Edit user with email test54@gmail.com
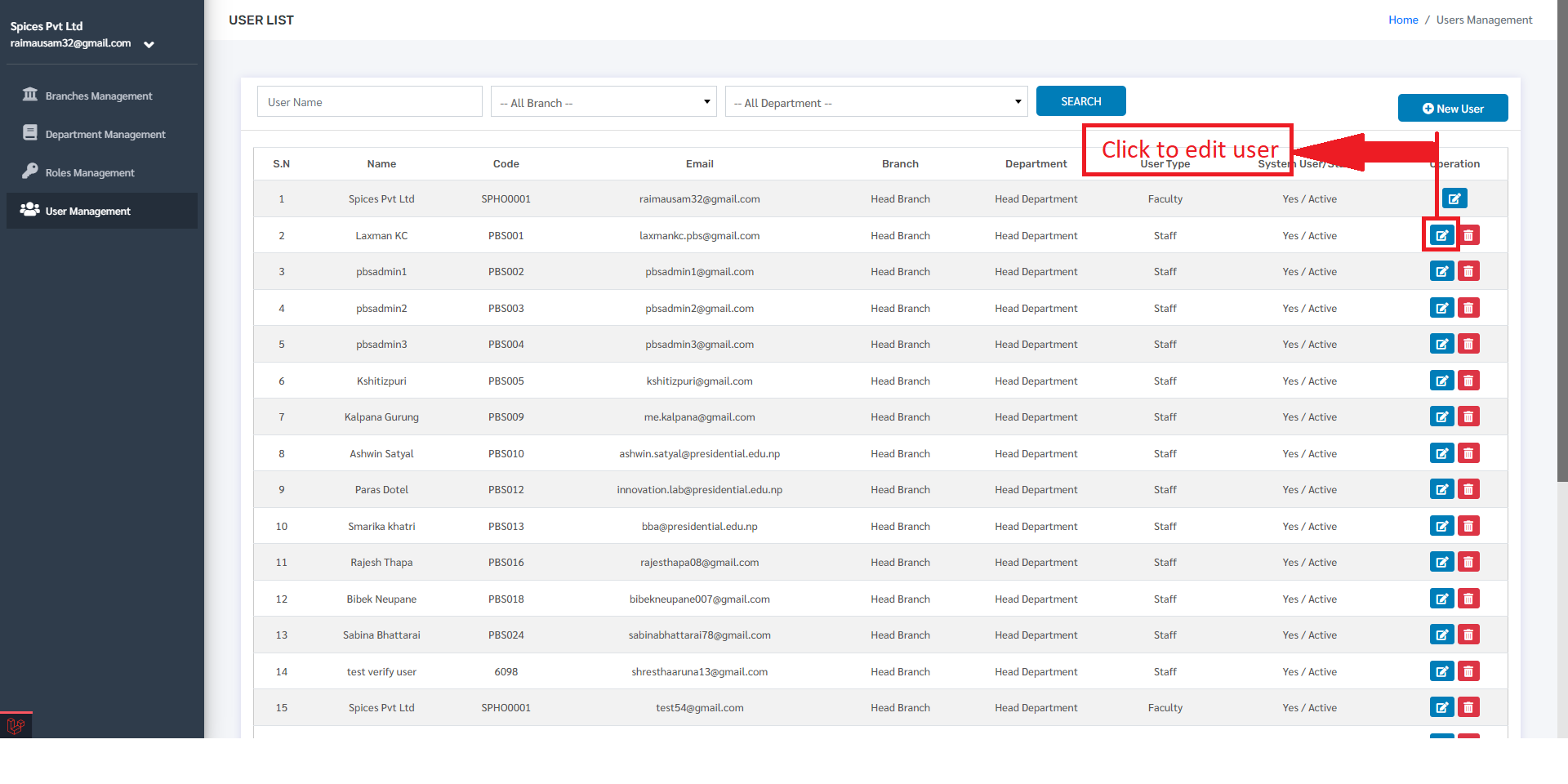This screenshot has height=784, width=1568. point(1442,707)
